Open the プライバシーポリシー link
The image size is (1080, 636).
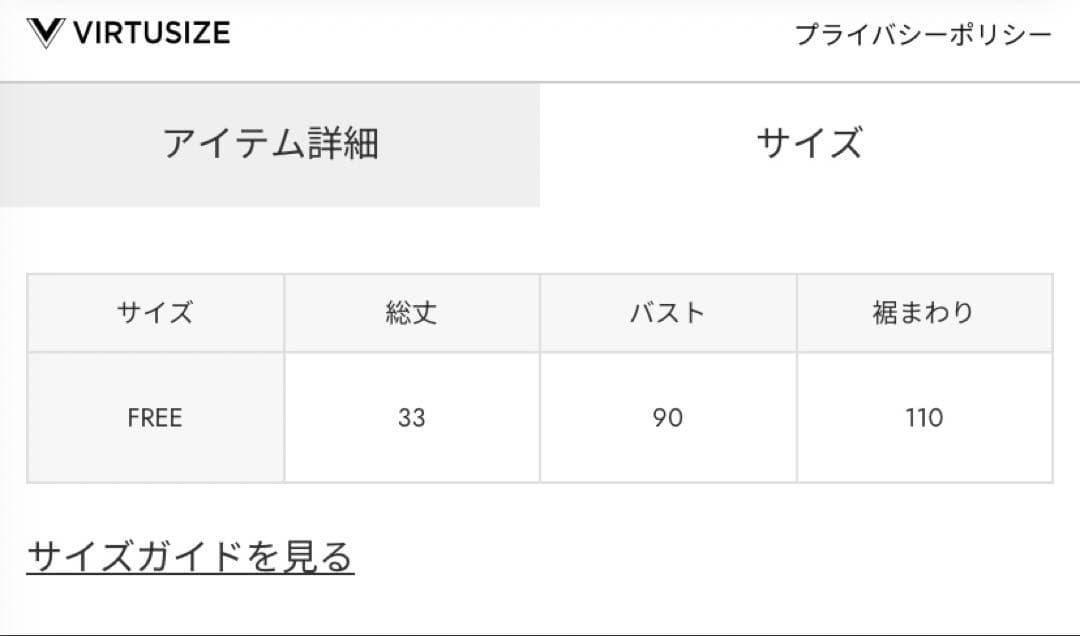point(922,35)
